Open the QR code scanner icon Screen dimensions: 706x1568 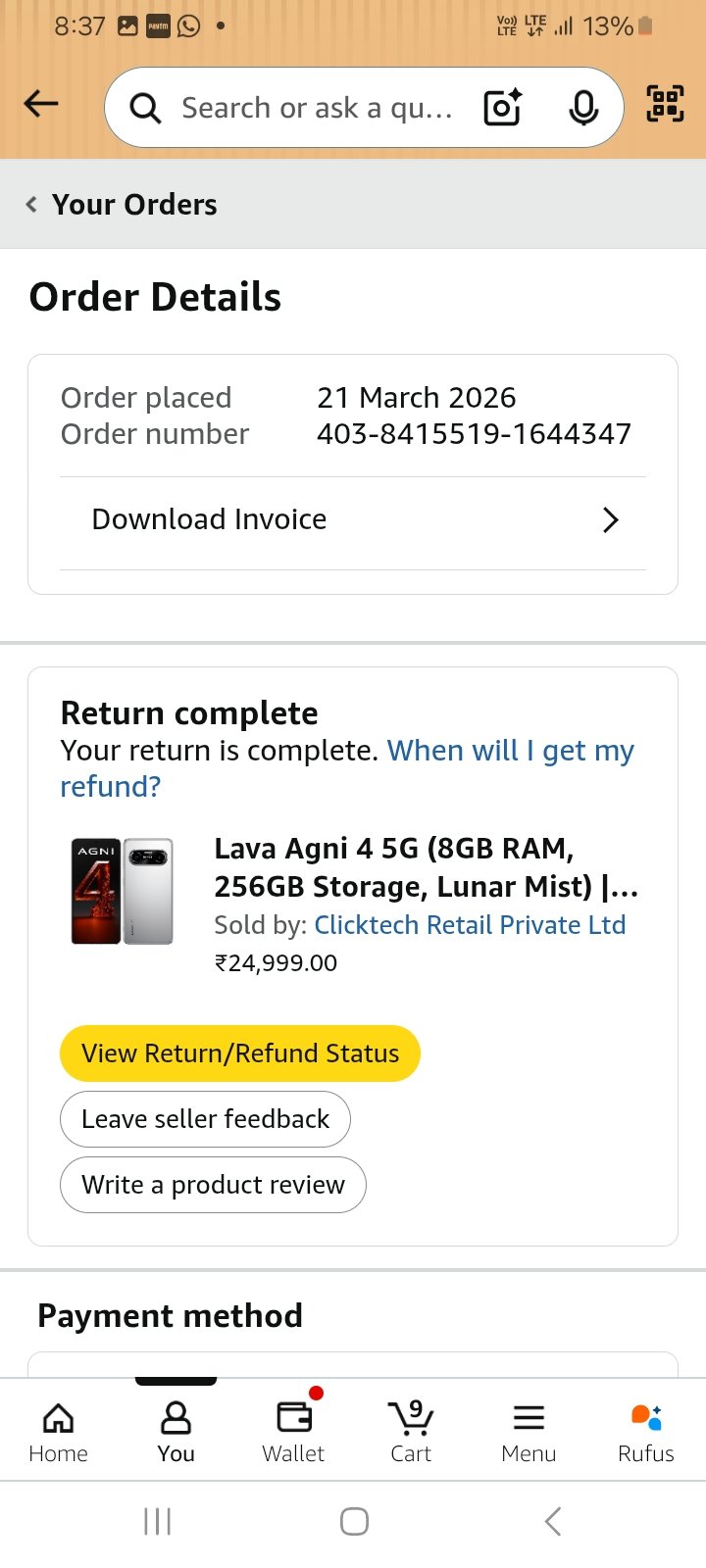[x=665, y=104]
